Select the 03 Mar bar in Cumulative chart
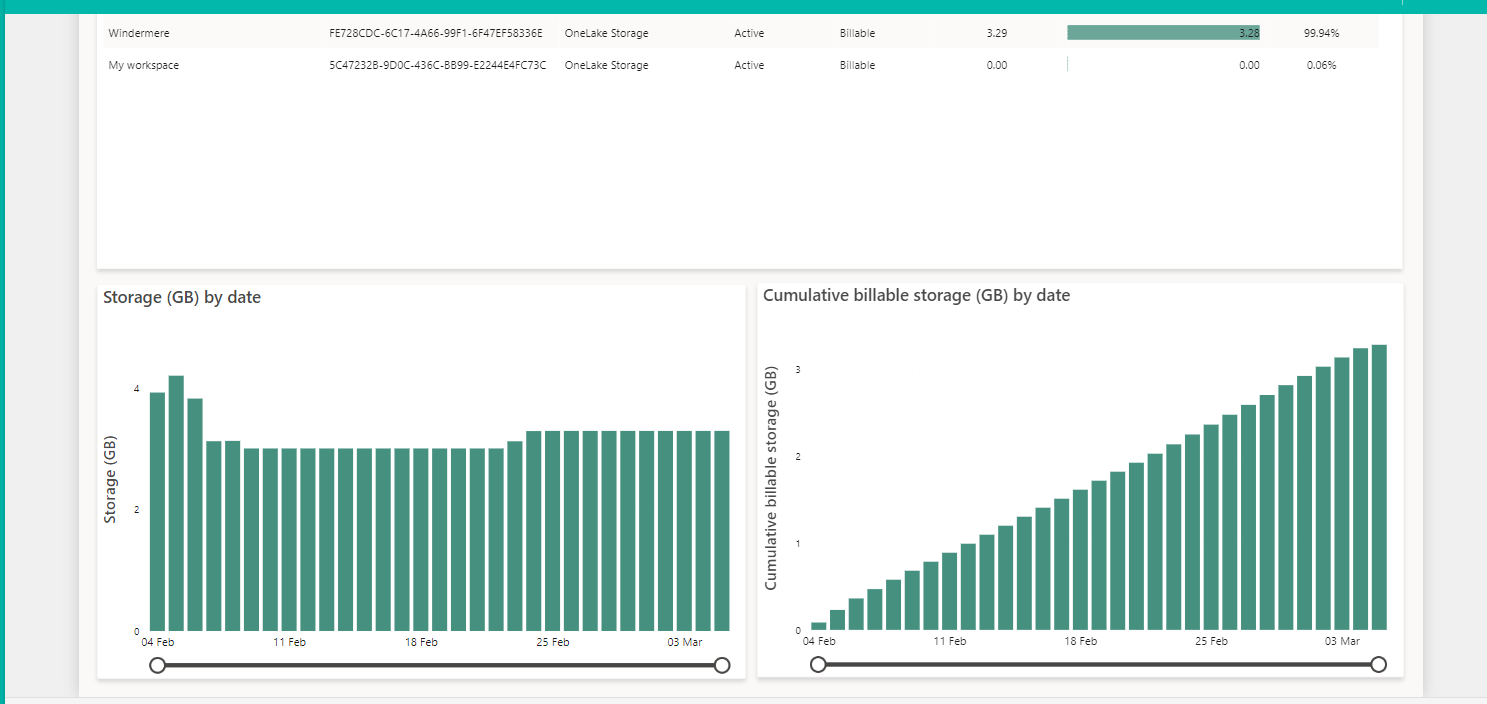The width and height of the screenshot is (1487, 704). click(1342, 494)
